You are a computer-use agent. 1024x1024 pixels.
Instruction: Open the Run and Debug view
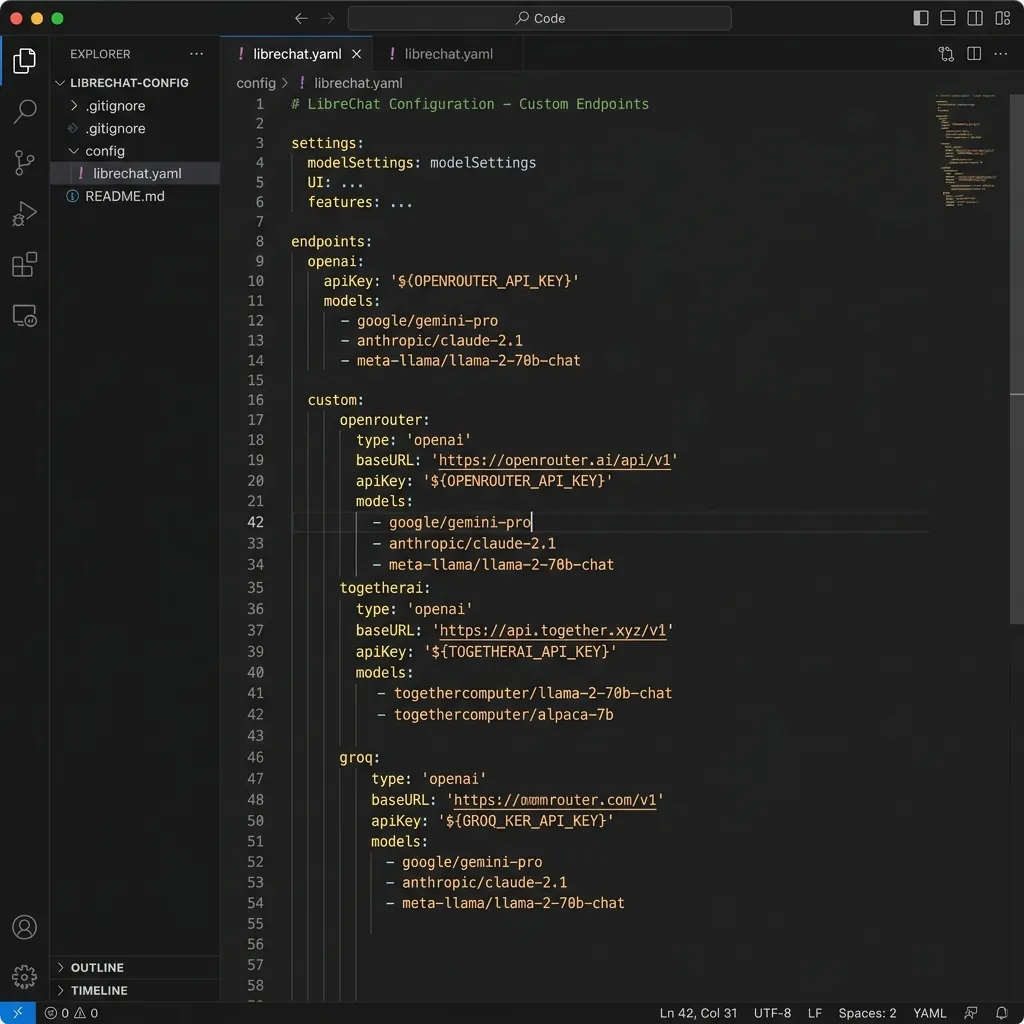[24, 214]
